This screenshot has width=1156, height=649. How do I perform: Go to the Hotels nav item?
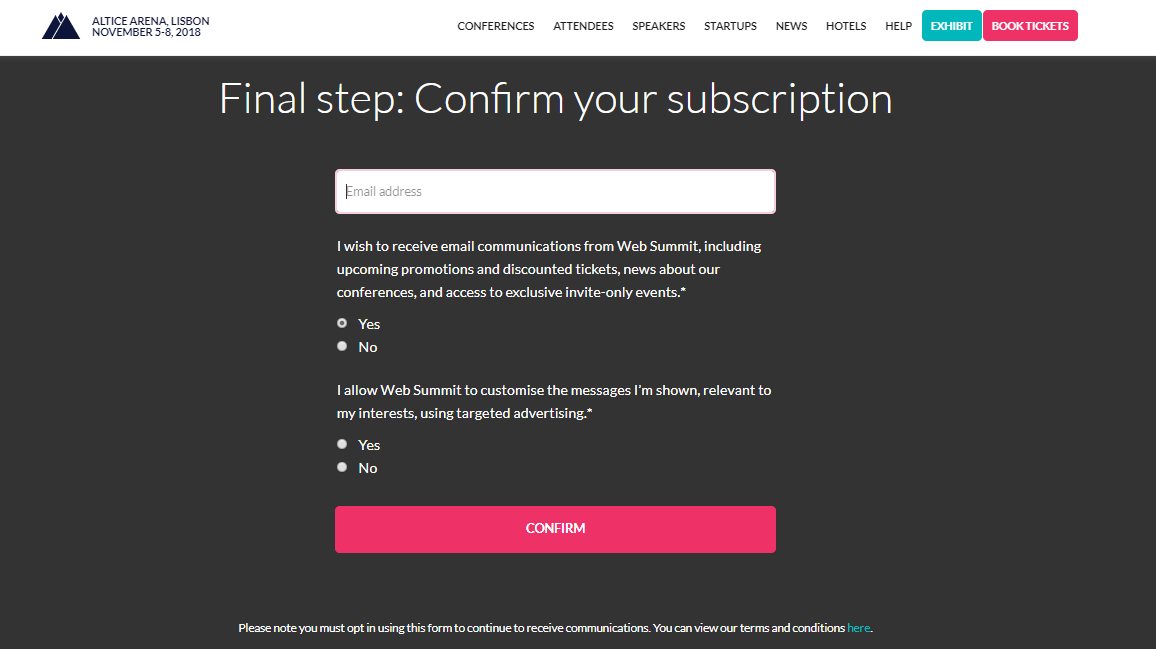(x=846, y=26)
